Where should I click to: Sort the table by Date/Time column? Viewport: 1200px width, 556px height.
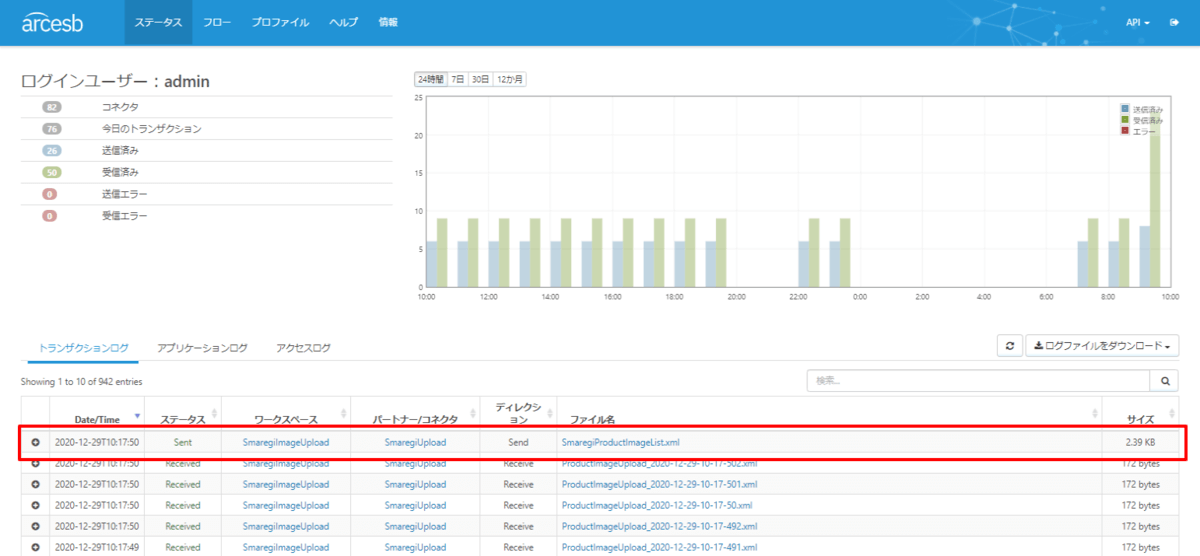(97, 419)
